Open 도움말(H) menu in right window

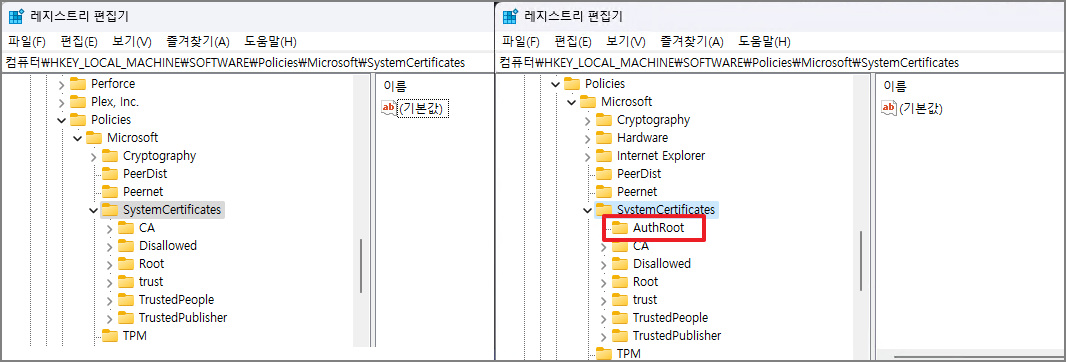[x=766, y=42]
